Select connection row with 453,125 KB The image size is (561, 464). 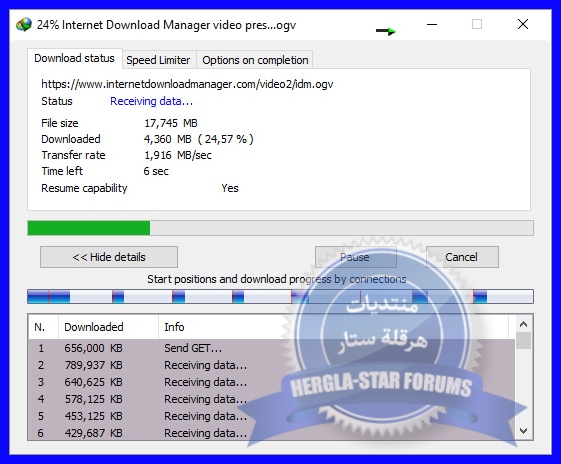272,416
